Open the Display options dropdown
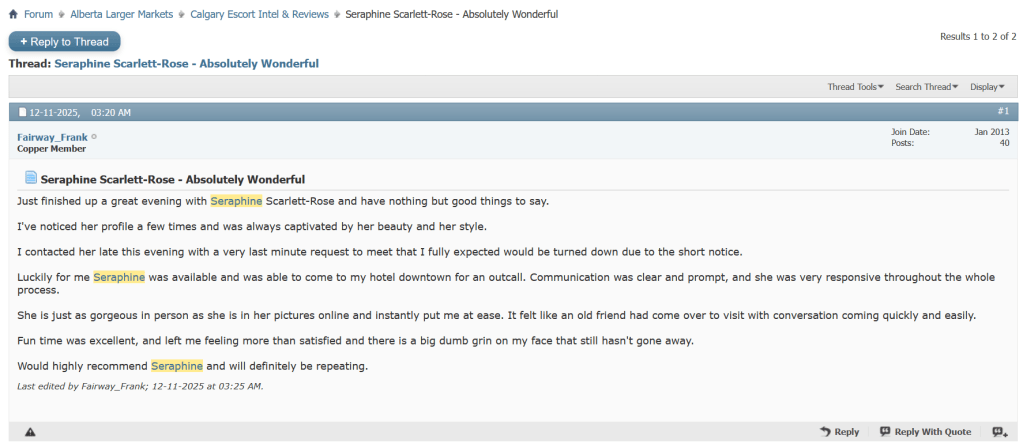 tap(987, 87)
